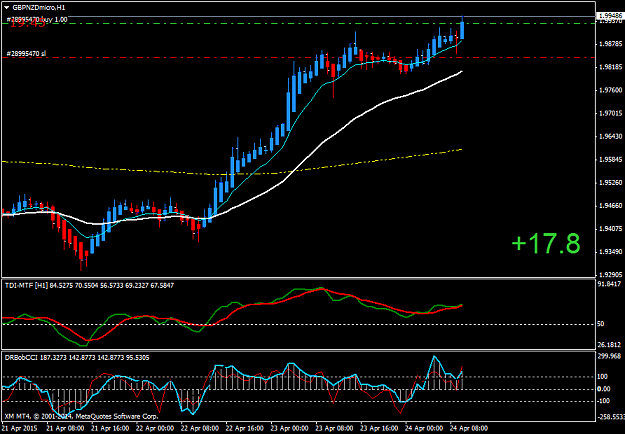The image size is (625, 434).
Task: Click the 23 Apr 16:00 time label
Action: (379, 428)
